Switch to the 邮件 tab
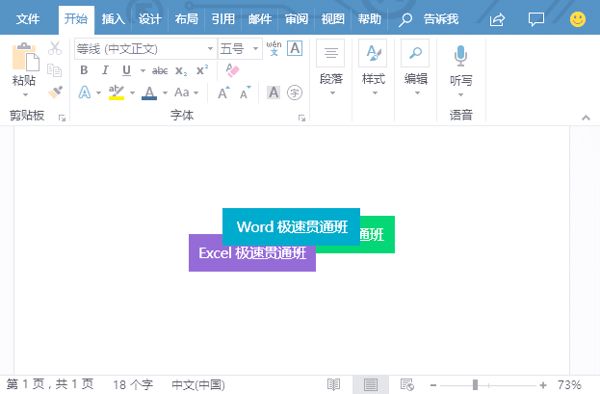 259,19
